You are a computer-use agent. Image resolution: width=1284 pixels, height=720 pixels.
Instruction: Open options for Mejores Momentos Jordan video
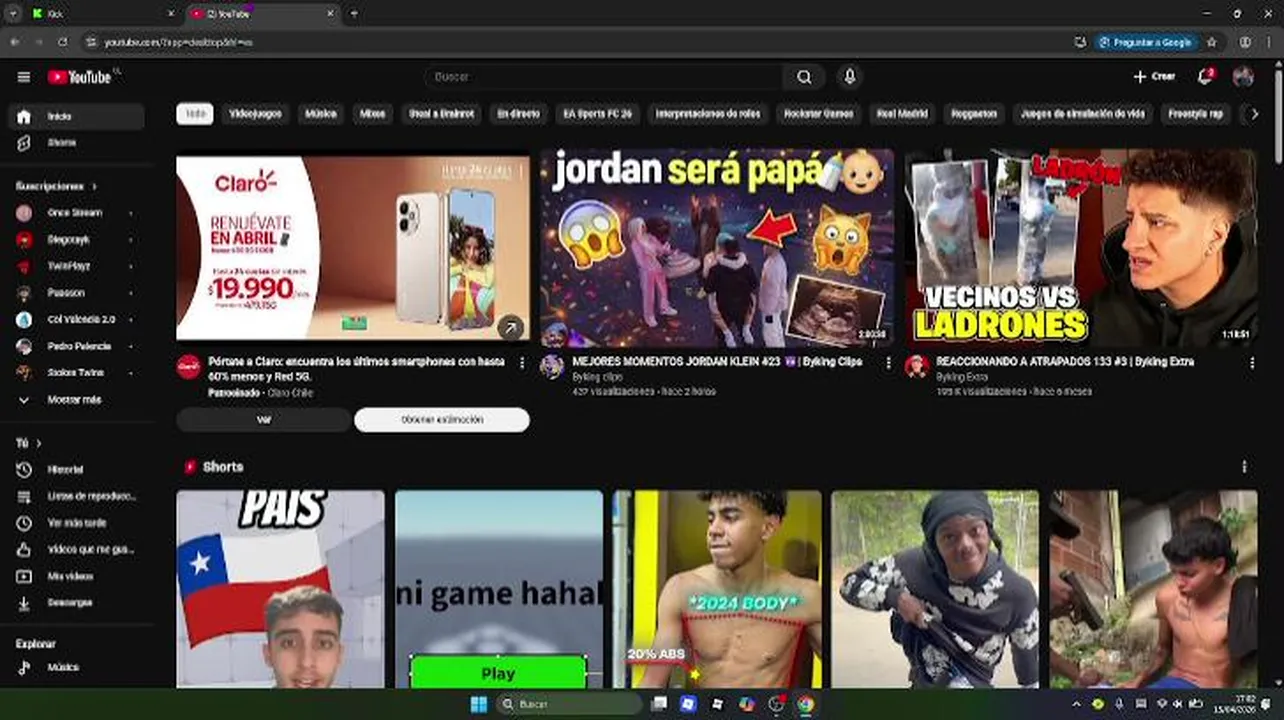click(x=887, y=364)
